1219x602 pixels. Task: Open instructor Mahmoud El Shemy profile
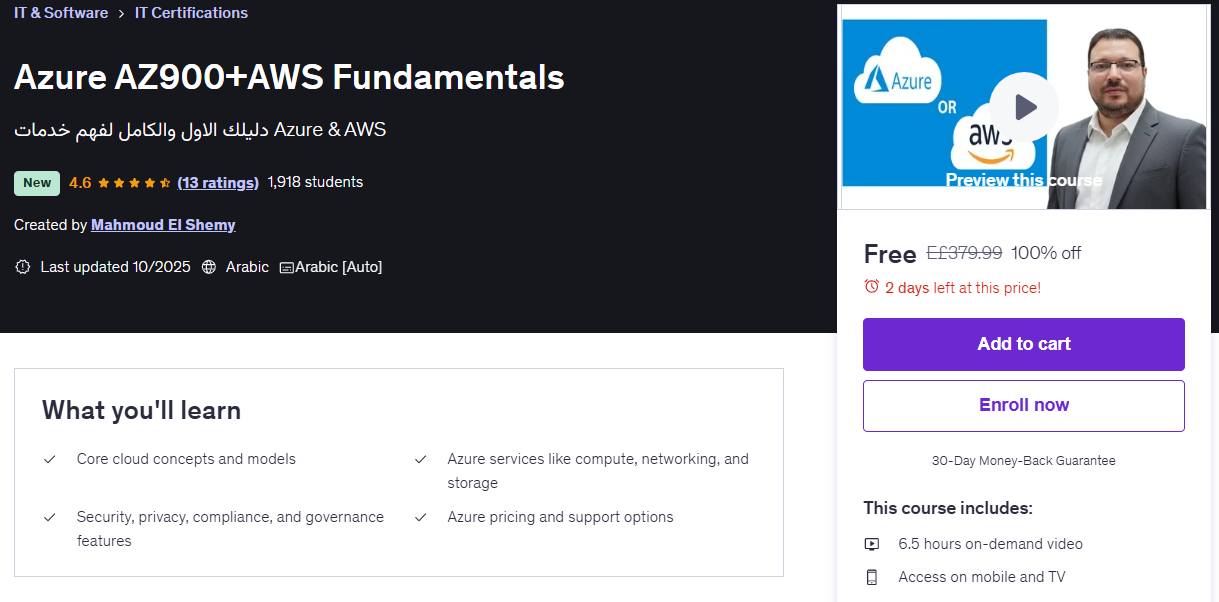(x=163, y=225)
